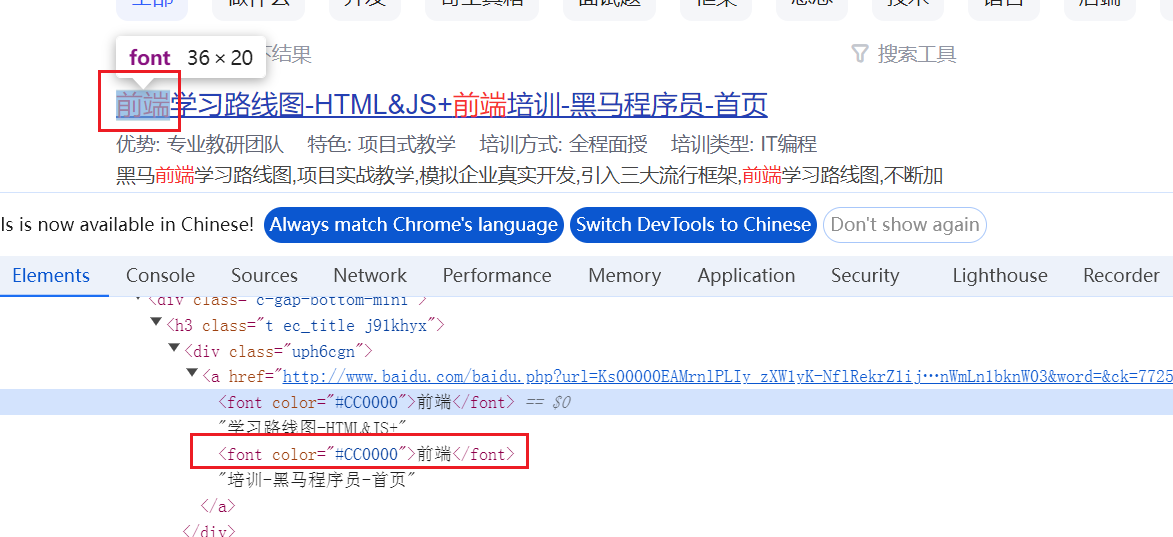Open the 前端学习路线图 search result title link
Image resolution: width=1173 pixels, height=537 pixels.
(x=442, y=106)
